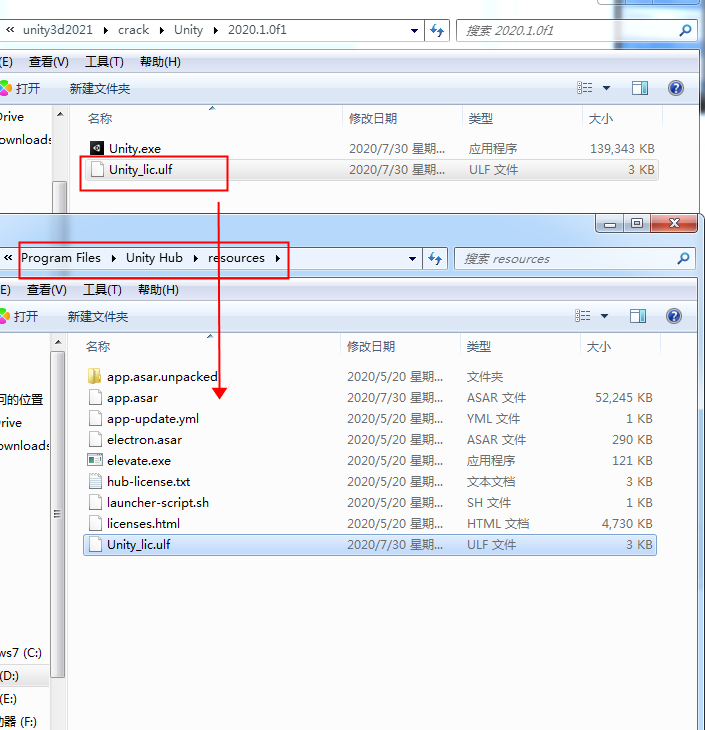Click the elevate.exe file icon
This screenshot has width=705, height=730.
click(94, 461)
